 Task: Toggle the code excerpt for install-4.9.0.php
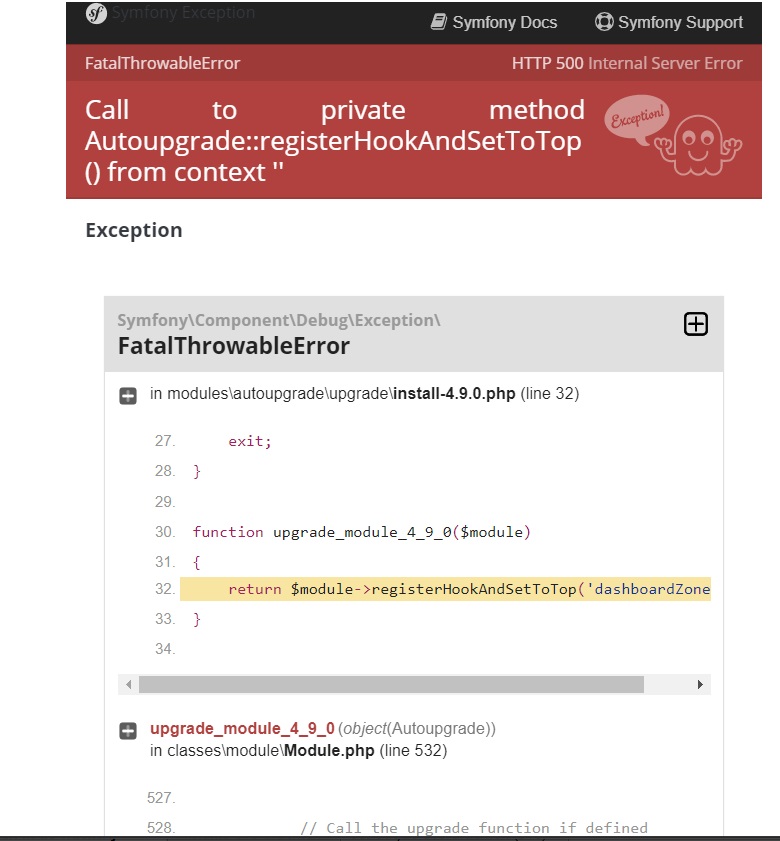coord(128,394)
